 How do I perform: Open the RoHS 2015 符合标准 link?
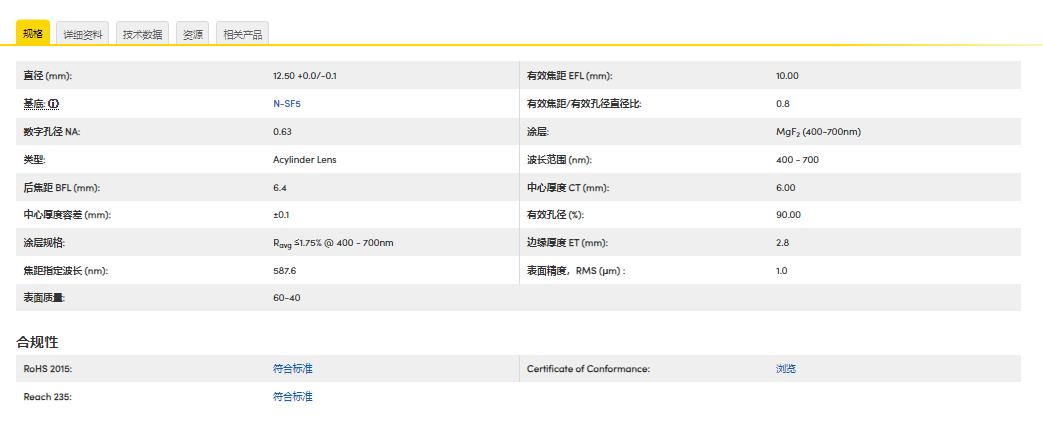pos(292,369)
